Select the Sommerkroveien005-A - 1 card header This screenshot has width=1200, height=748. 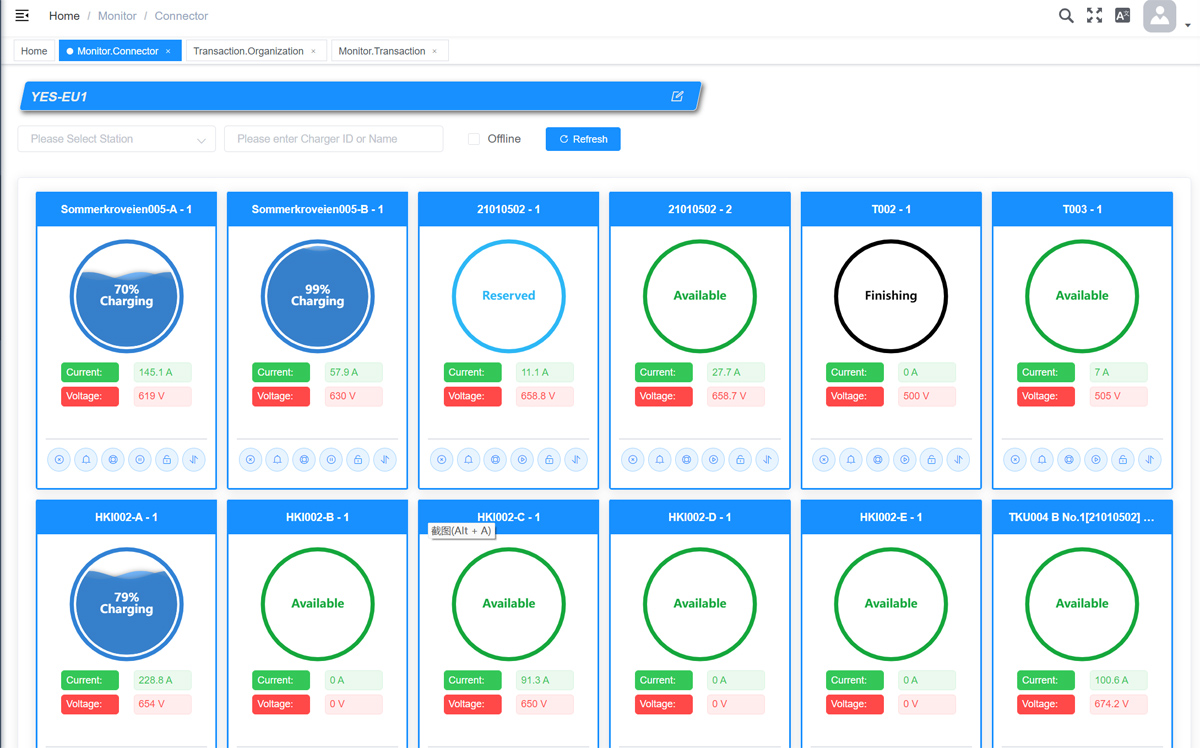pyautogui.click(x=126, y=209)
